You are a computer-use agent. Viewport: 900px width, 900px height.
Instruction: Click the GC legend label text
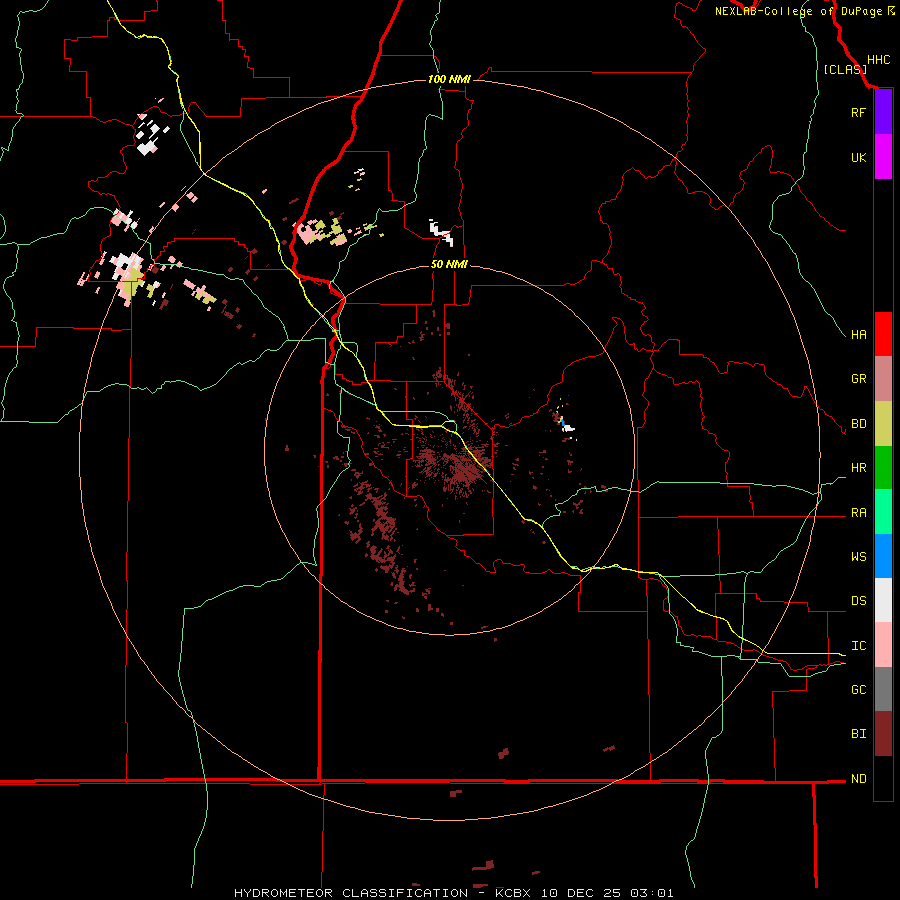(x=858, y=689)
